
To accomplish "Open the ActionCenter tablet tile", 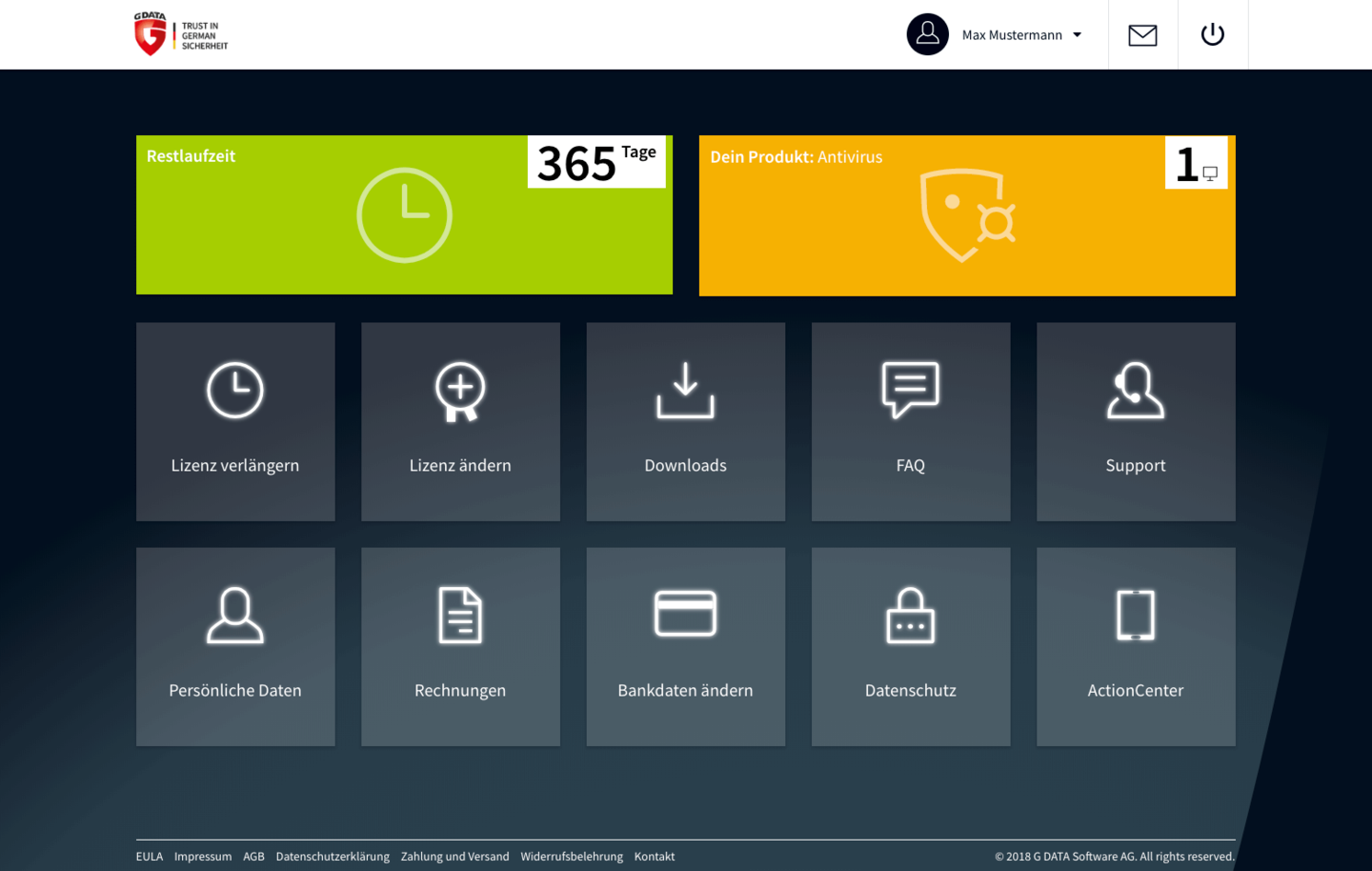I will pos(1136,646).
